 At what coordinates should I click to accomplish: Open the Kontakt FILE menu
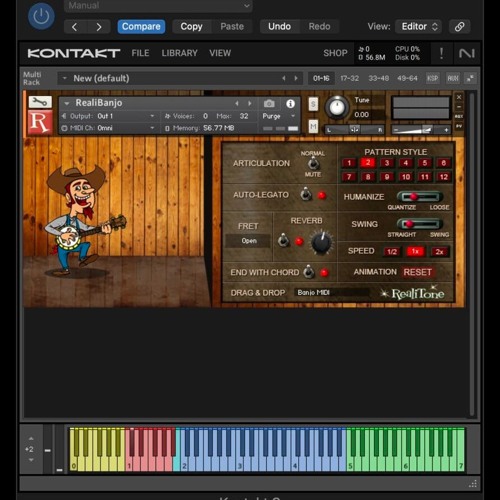[140, 53]
